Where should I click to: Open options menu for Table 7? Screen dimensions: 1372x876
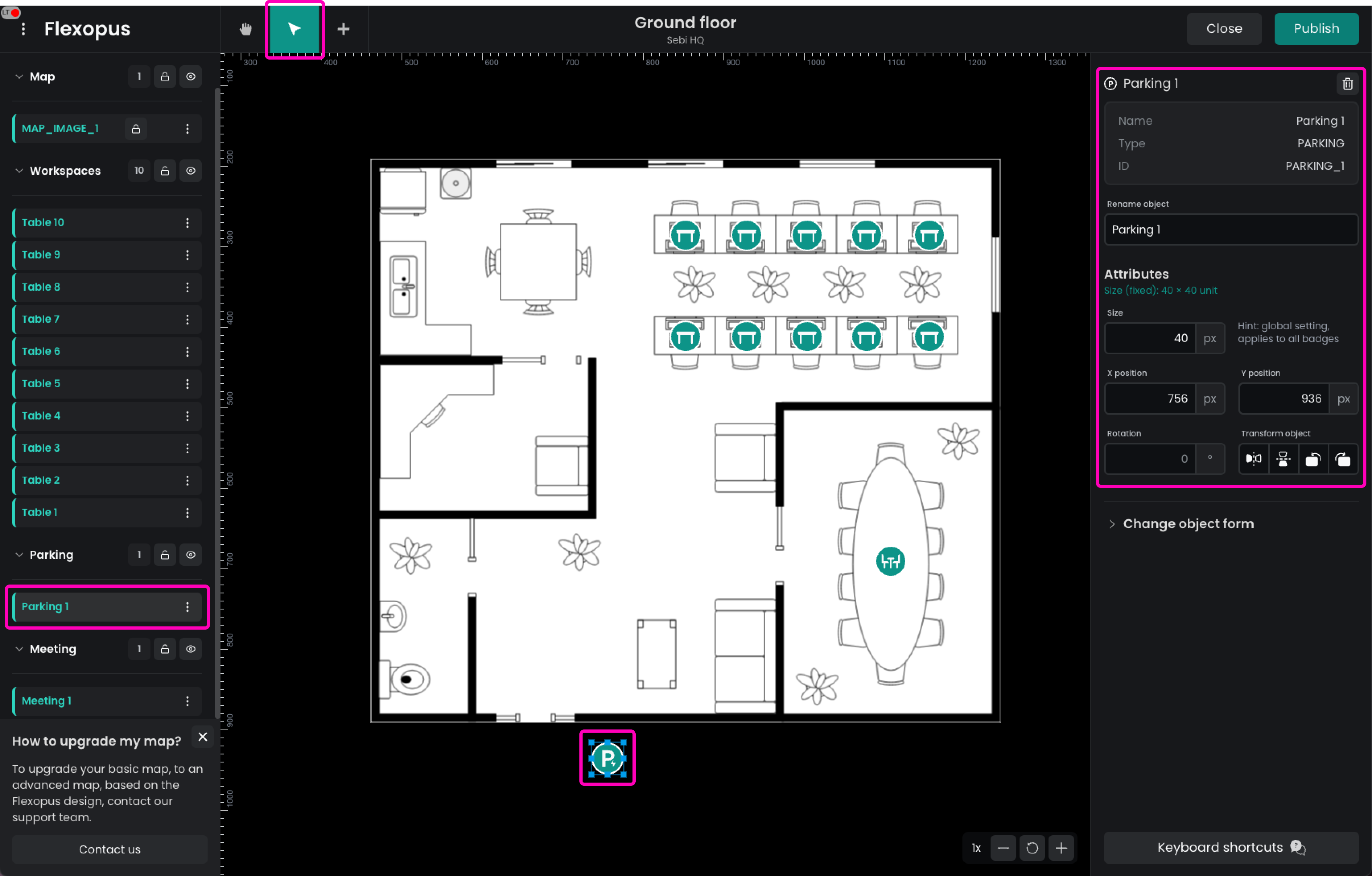point(187,319)
